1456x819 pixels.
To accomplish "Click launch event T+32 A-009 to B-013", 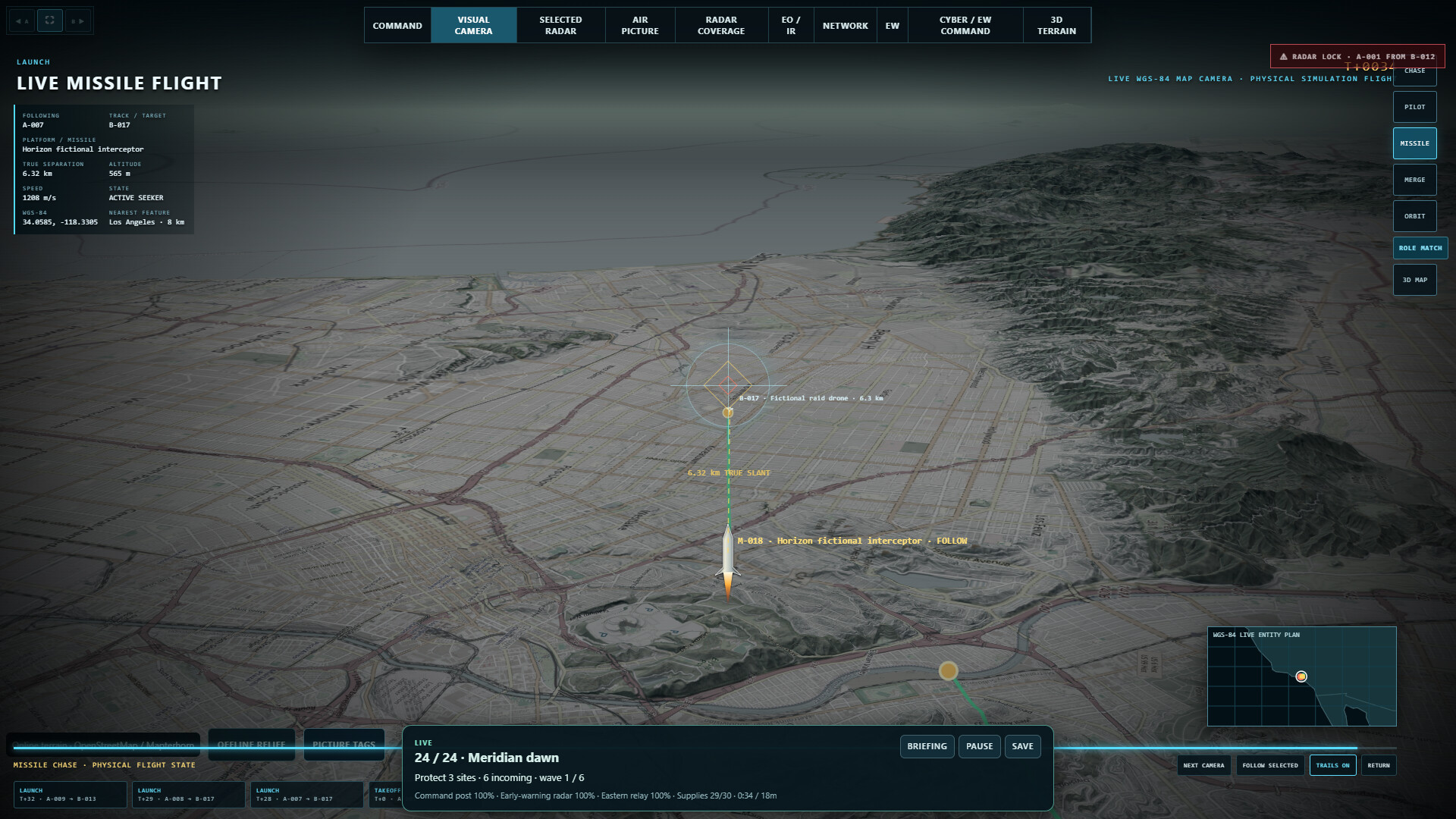I will coord(70,794).
